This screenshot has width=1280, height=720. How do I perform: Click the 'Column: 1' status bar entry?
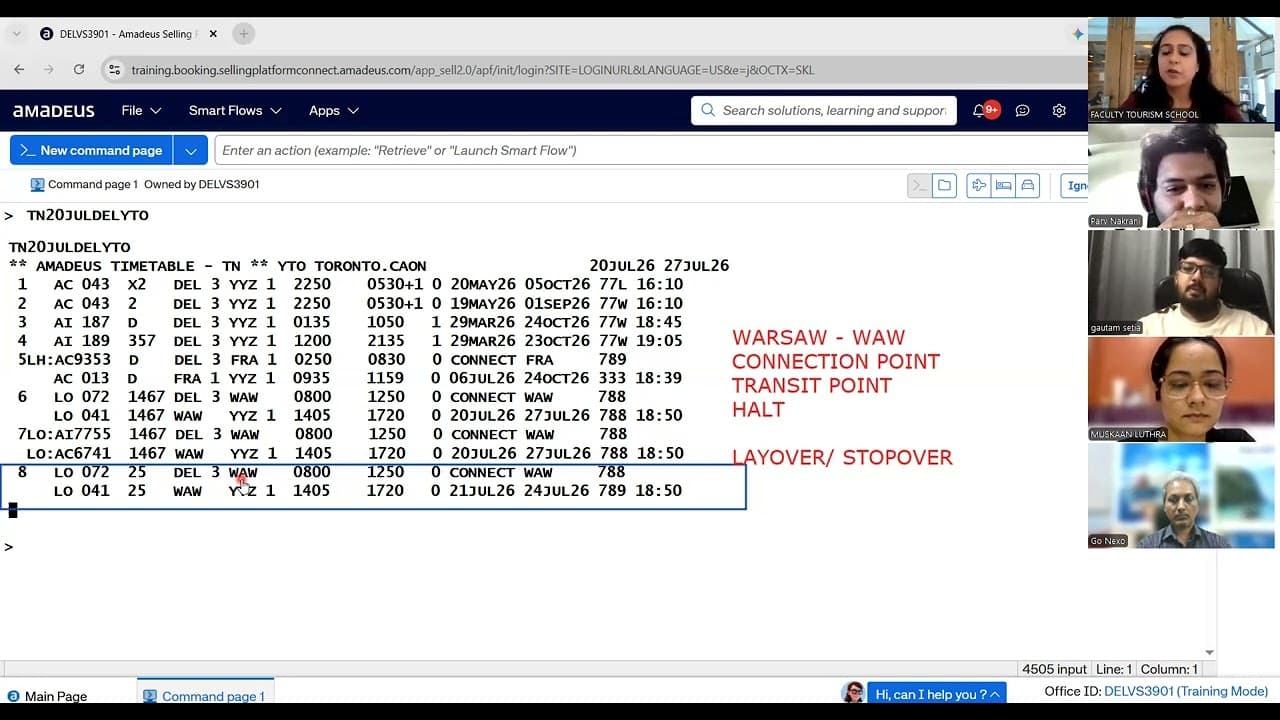1168,670
